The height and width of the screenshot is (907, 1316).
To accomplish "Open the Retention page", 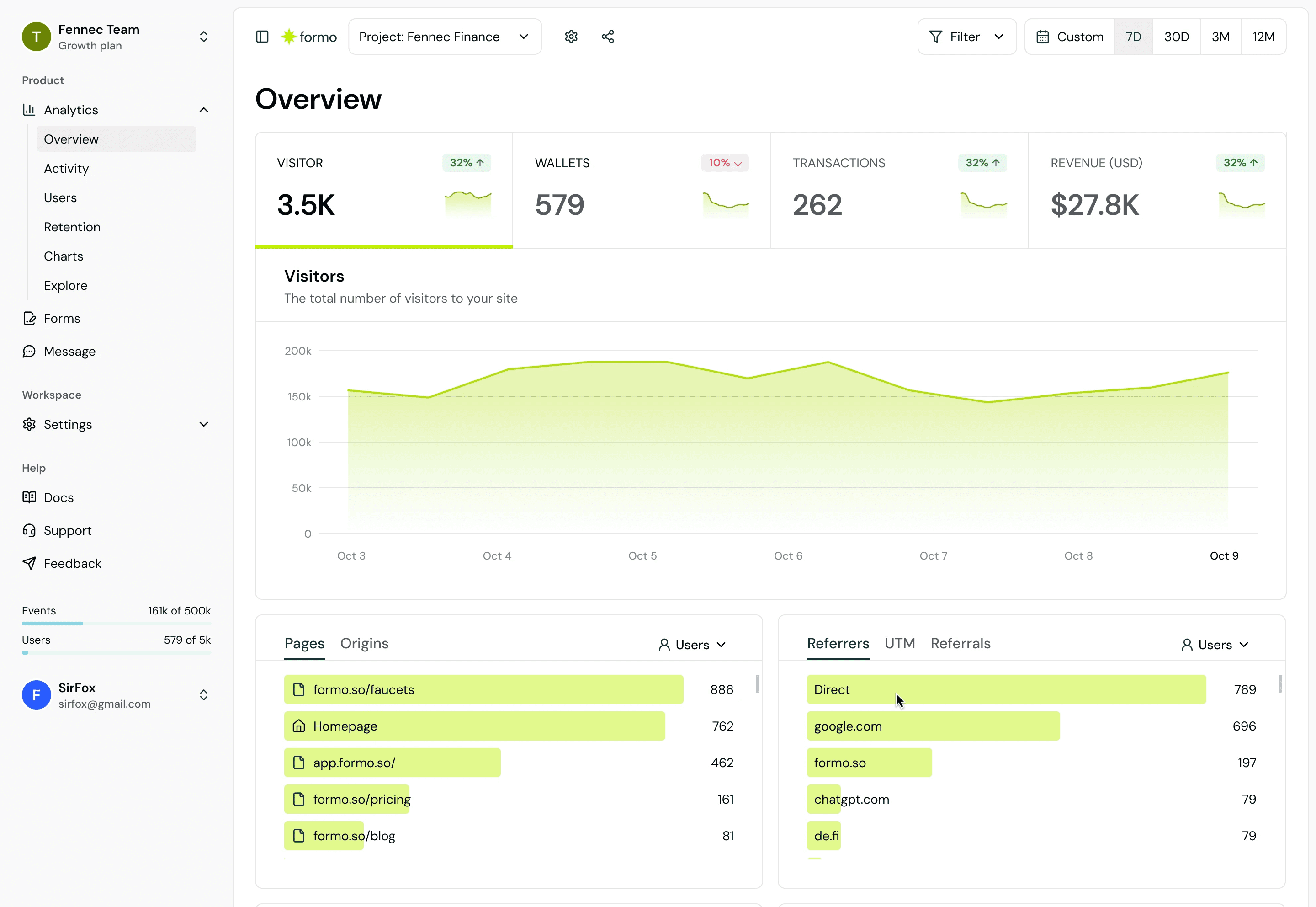I will point(117,227).
